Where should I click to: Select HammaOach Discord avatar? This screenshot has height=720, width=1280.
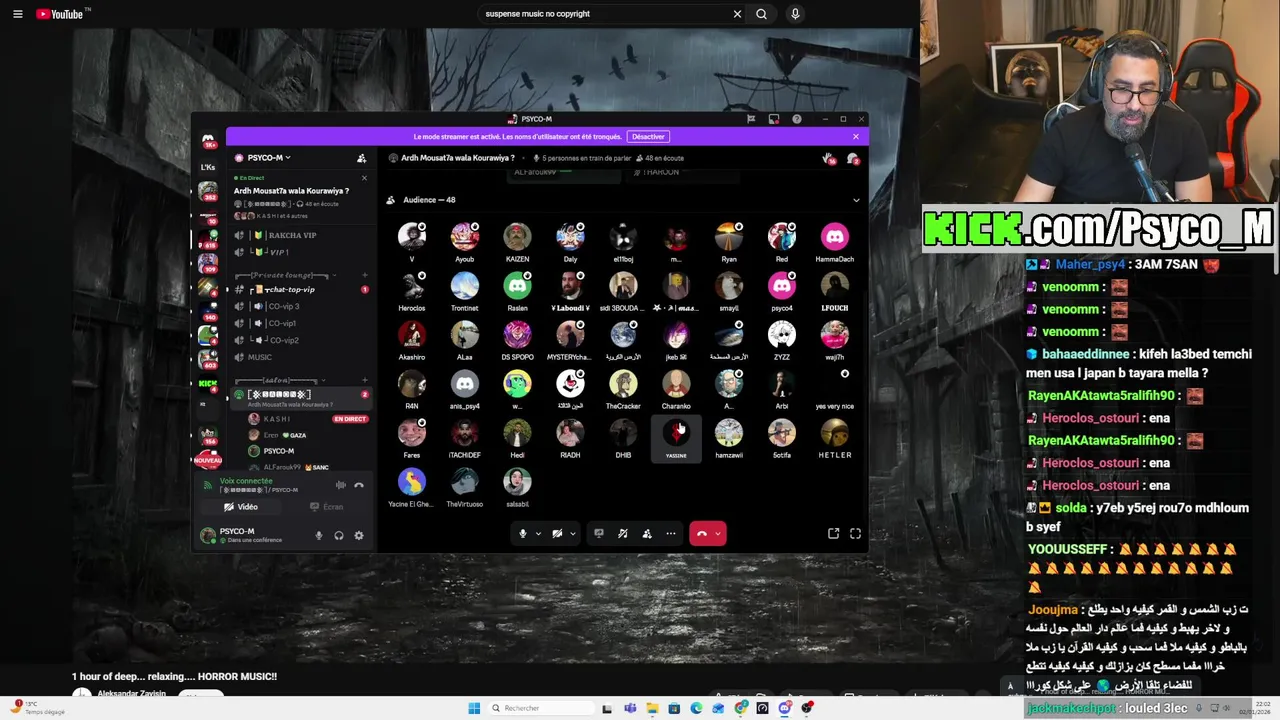(834, 237)
